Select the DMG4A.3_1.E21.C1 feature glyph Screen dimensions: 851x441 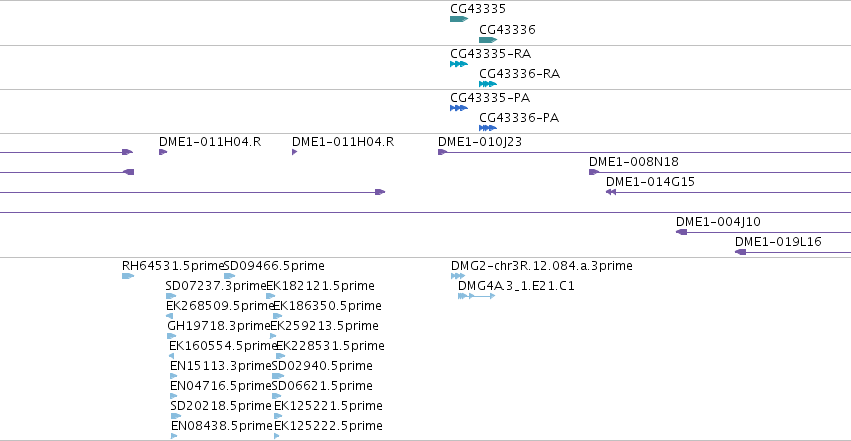point(477,296)
